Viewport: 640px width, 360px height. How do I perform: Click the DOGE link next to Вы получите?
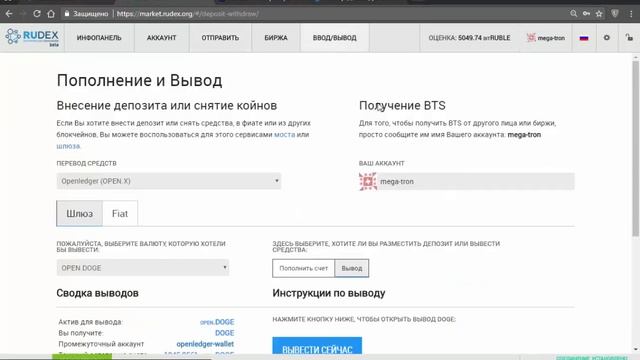(x=224, y=333)
